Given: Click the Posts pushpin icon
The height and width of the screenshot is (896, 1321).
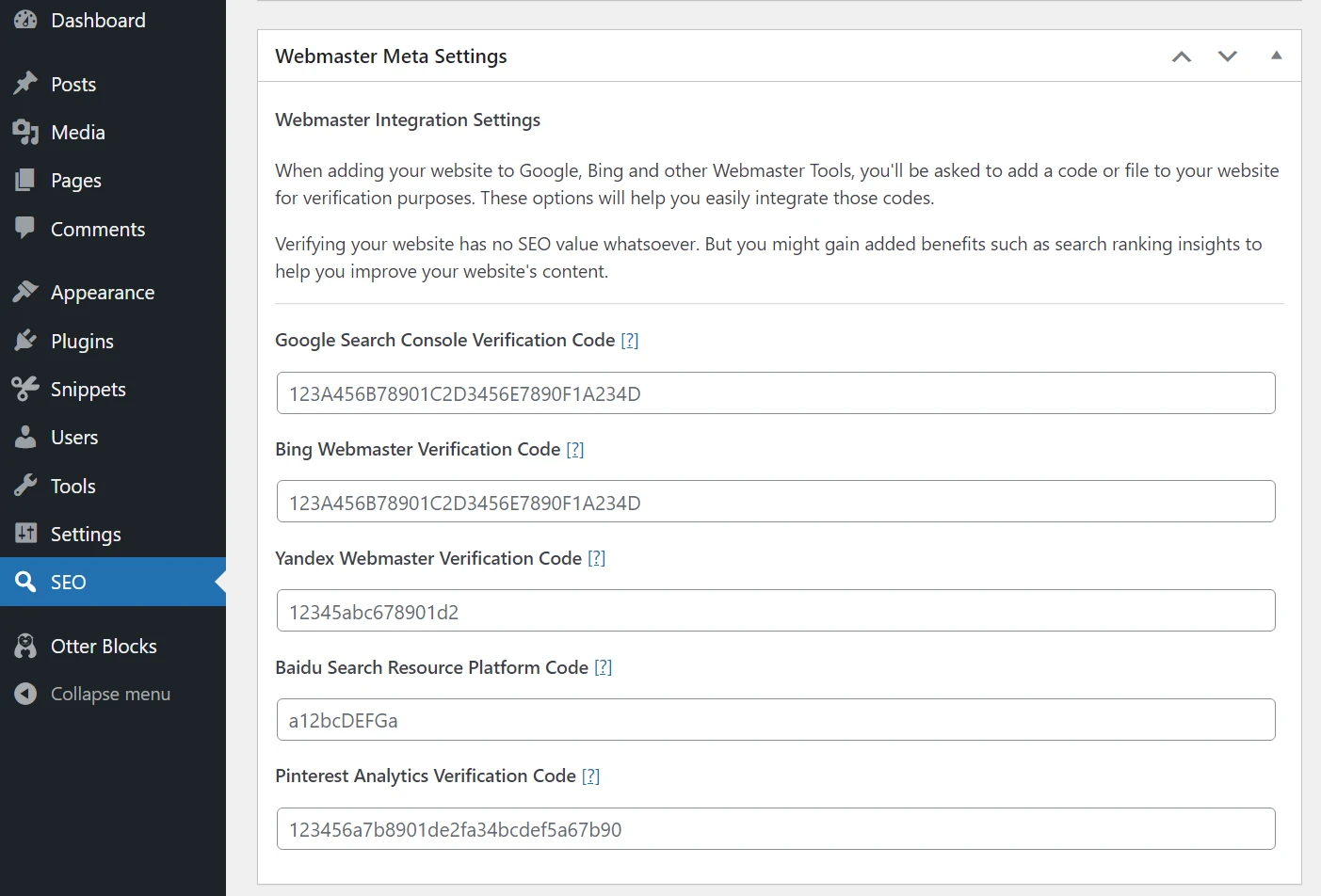Looking at the screenshot, I should click(x=25, y=84).
